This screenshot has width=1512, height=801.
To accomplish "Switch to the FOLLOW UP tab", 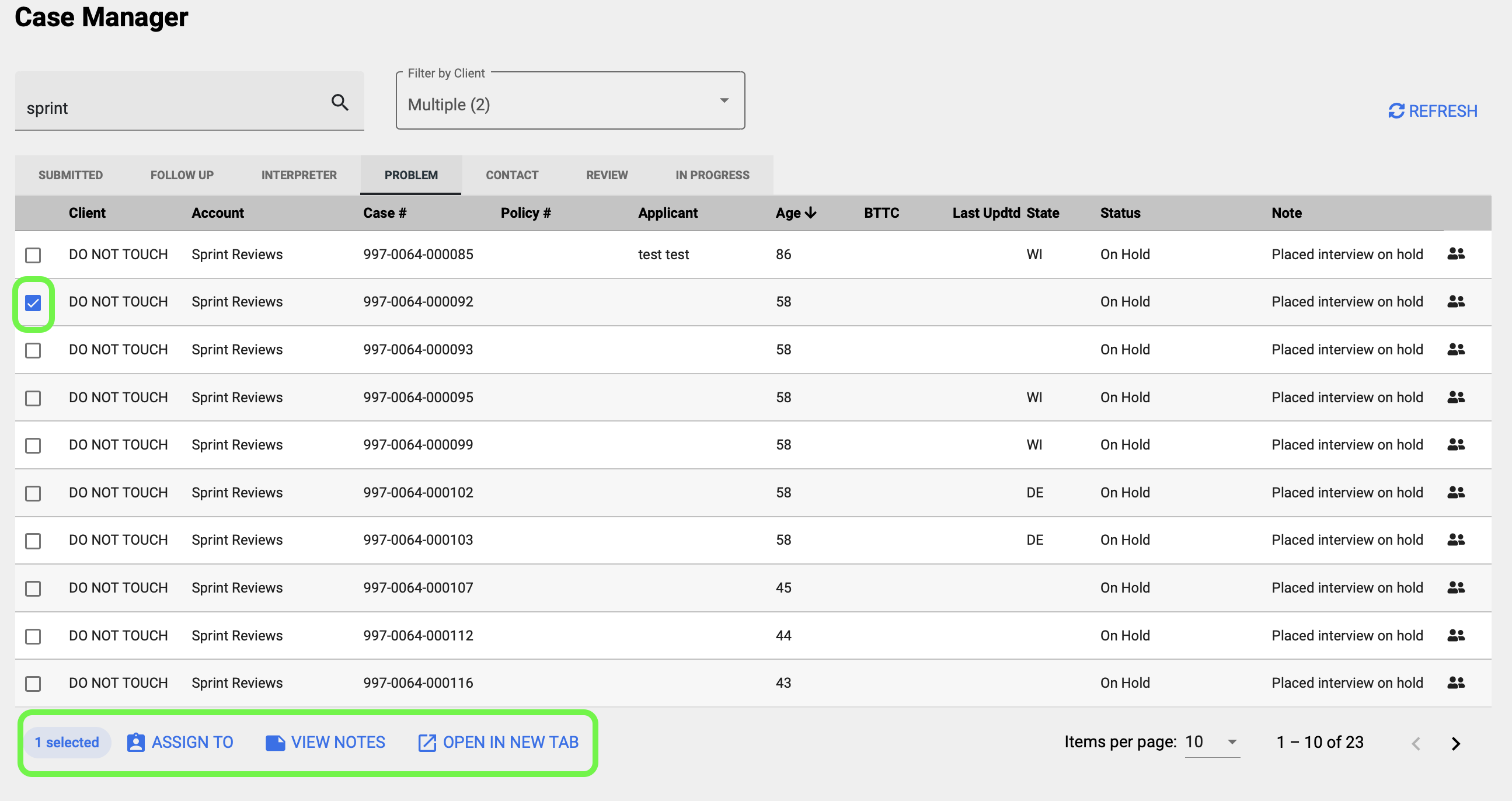I will click(x=182, y=175).
